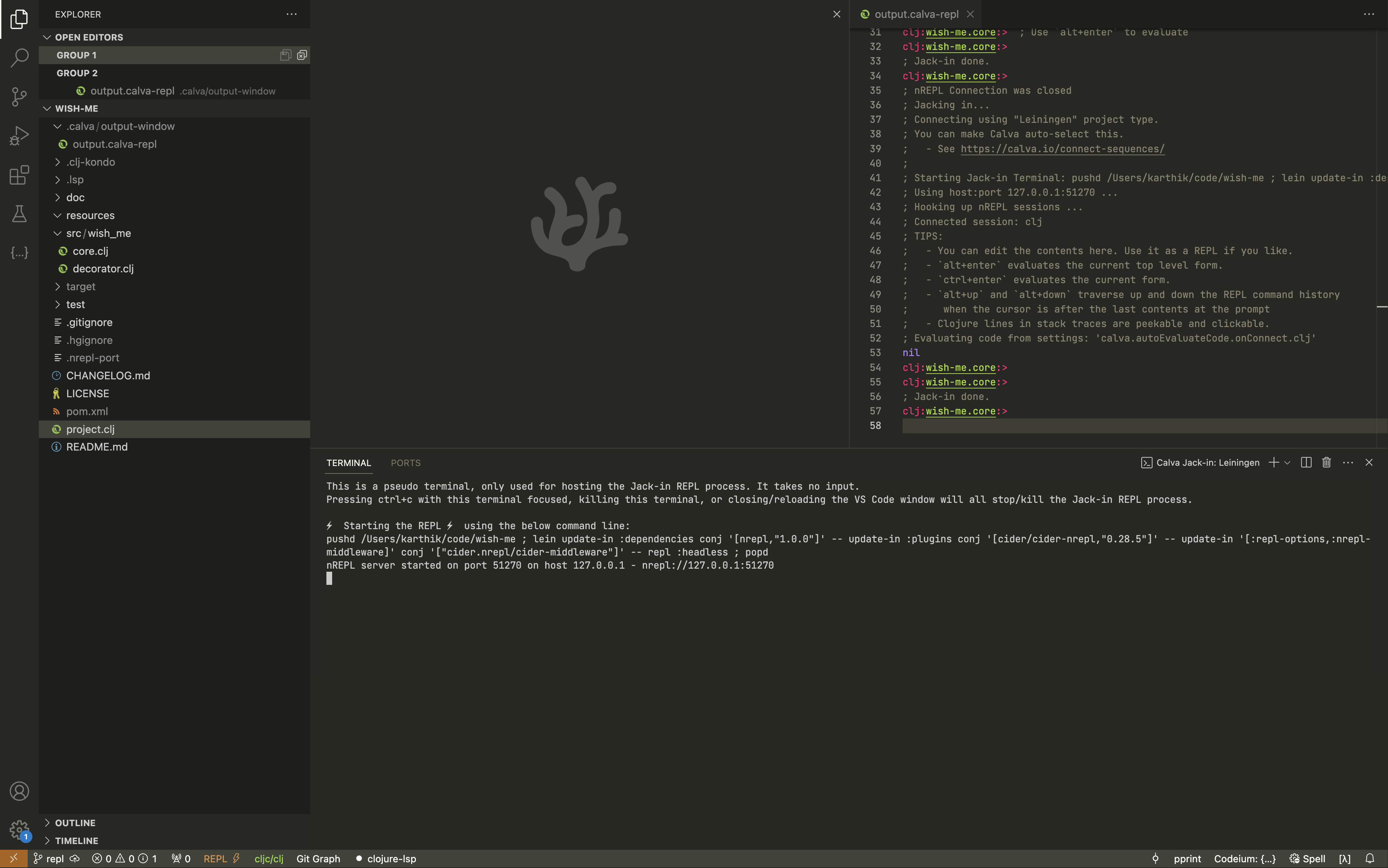Click the ports forwarded indicator showing 0

[181, 859]
